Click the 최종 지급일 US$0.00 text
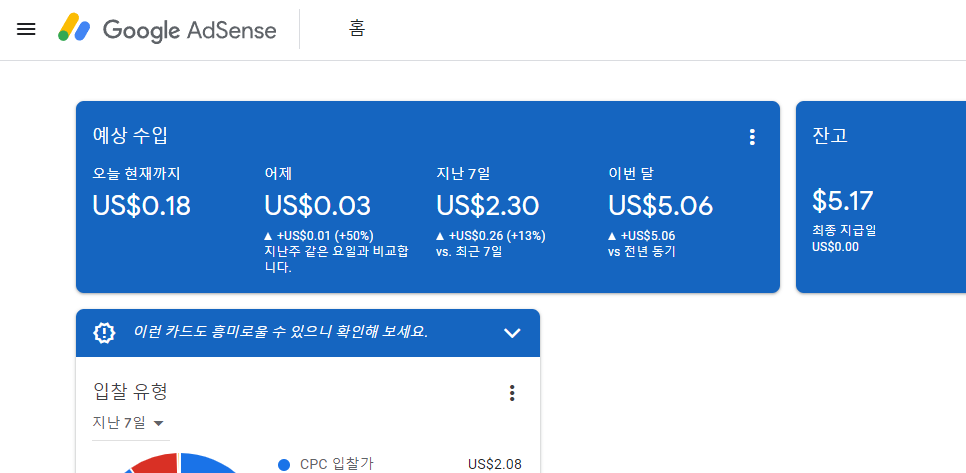 844,238
